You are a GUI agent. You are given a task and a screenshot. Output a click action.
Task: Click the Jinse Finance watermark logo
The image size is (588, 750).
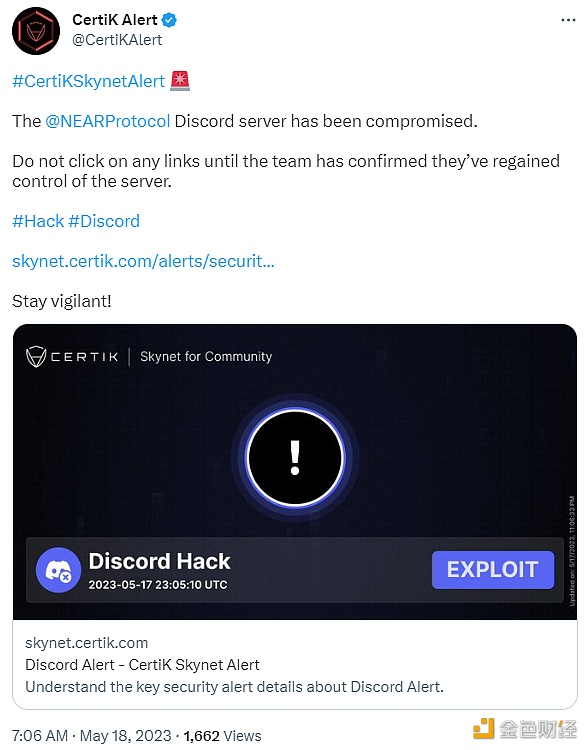524,728
